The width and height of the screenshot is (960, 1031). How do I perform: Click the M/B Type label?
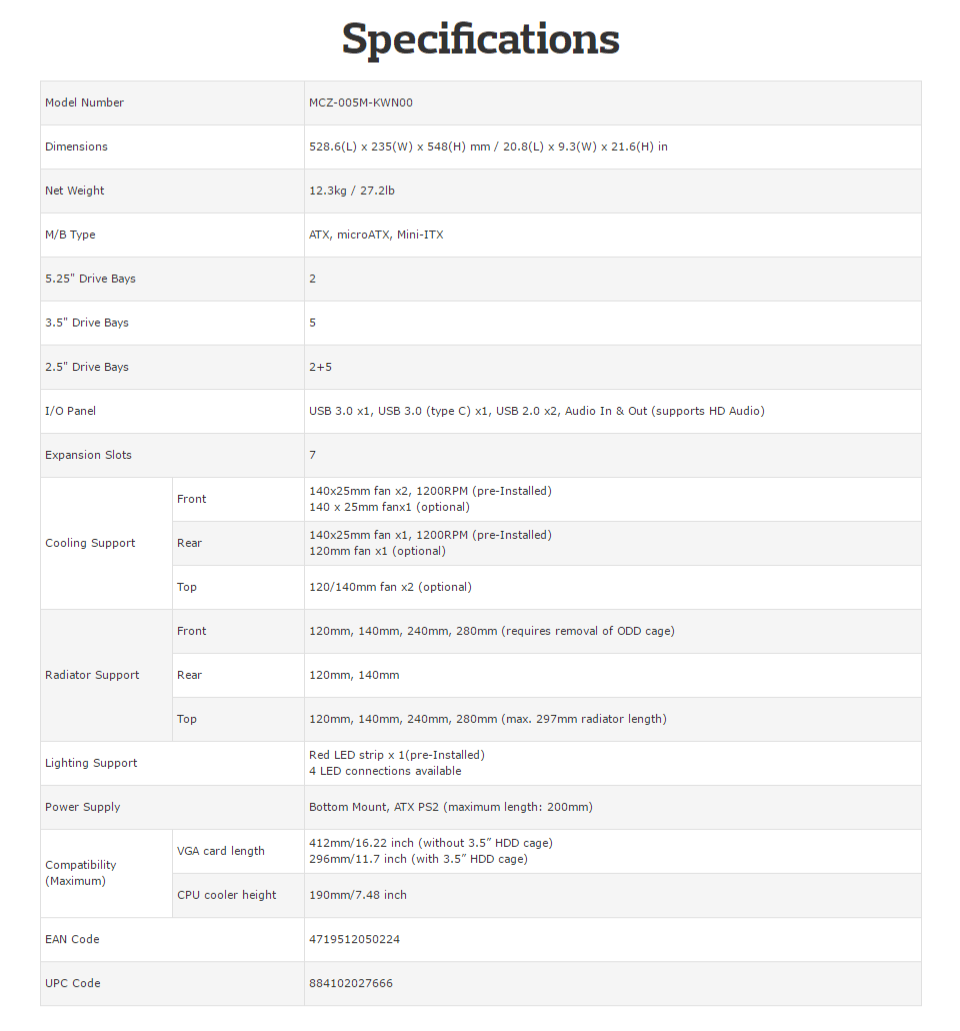point(70,235)
